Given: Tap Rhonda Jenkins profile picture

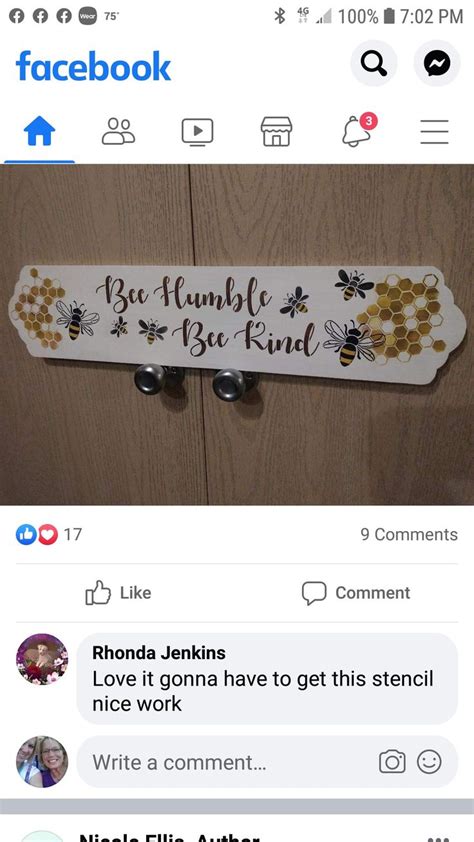Looking at the screenshot, I should coord(42,659).
